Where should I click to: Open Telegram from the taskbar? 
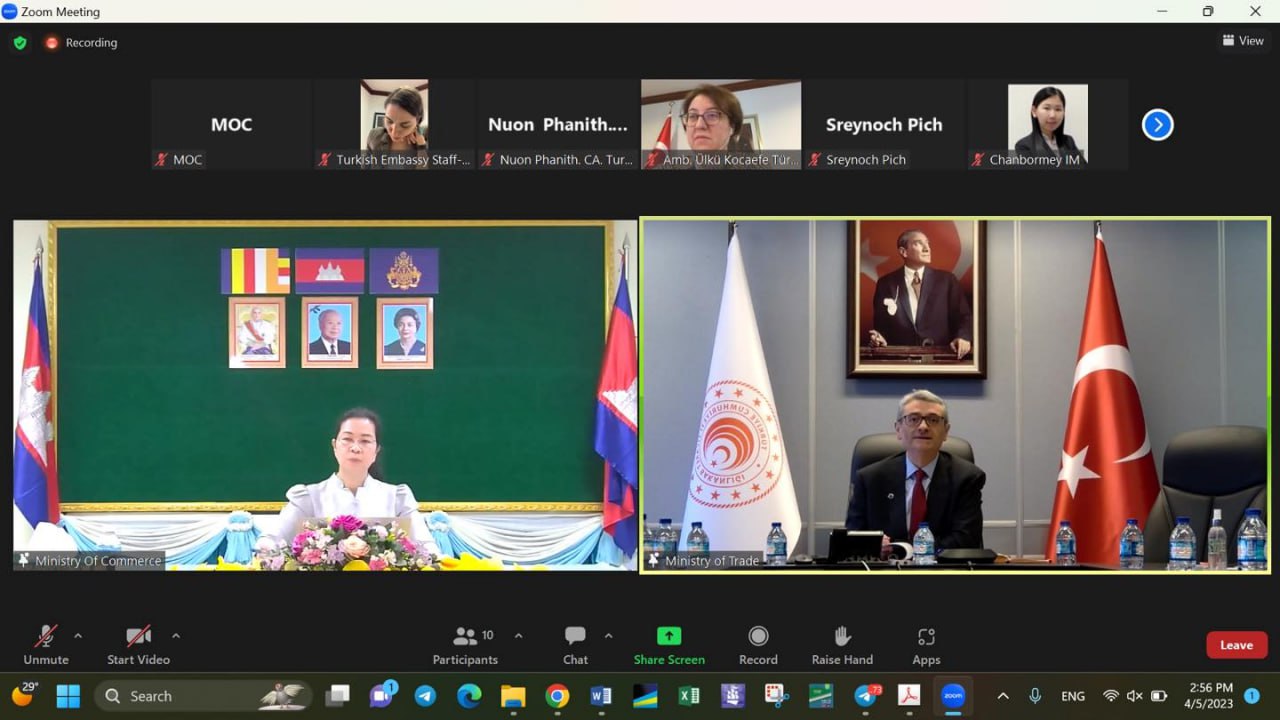(x=425, y=696)
